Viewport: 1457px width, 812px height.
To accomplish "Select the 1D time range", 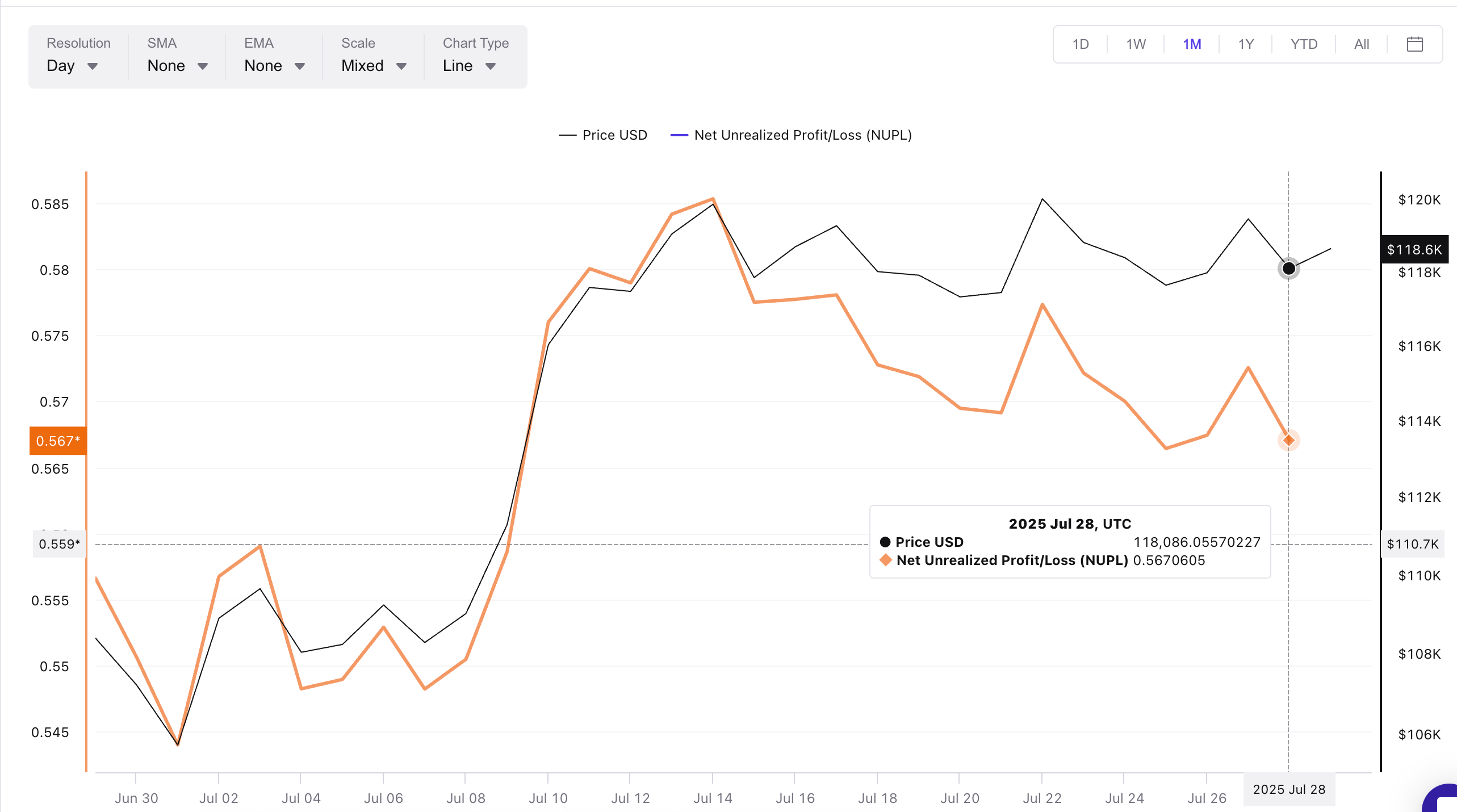I will (x=1080, y=44).
